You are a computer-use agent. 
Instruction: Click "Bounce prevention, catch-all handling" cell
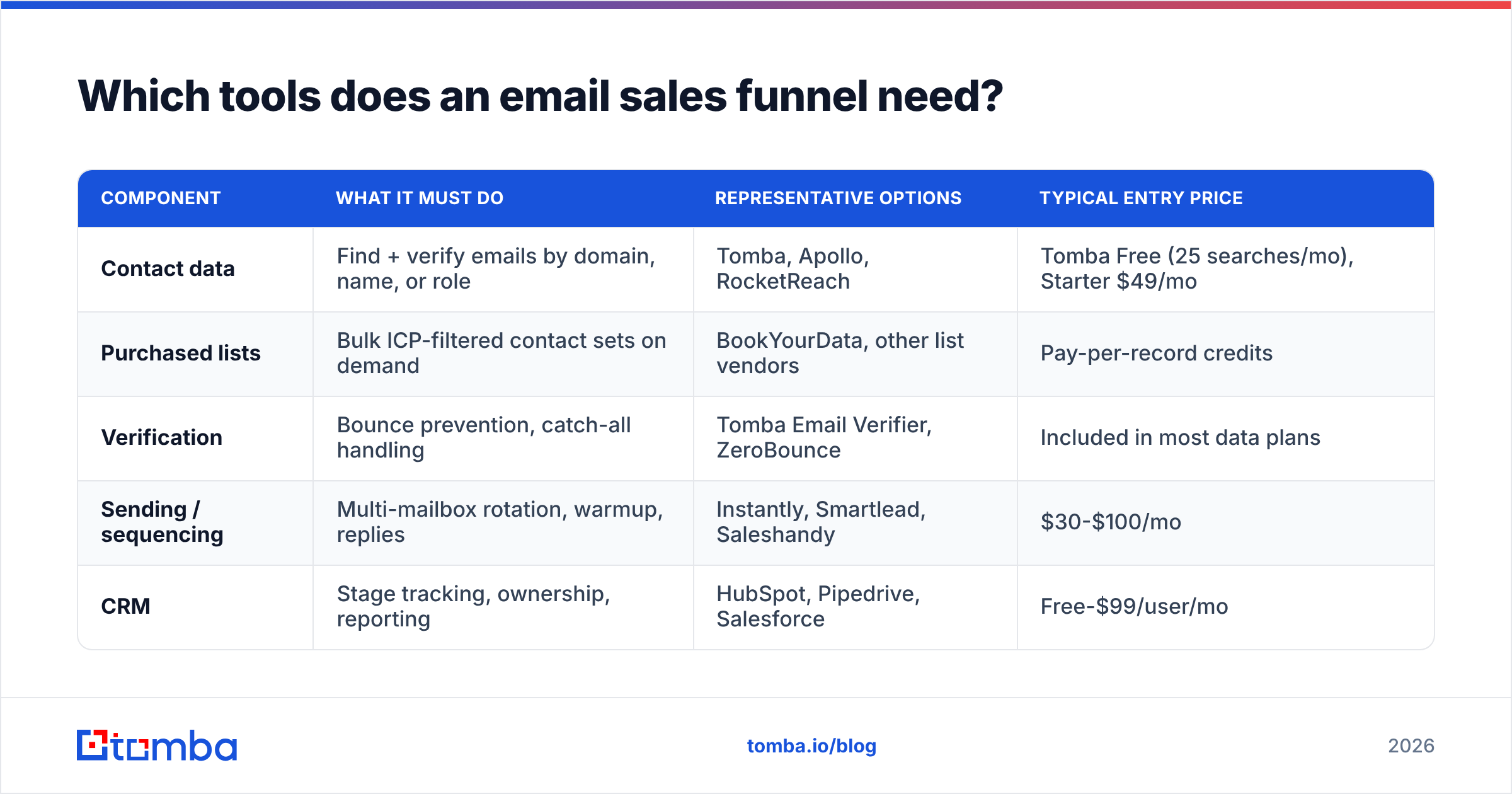(x=503, y=438)
